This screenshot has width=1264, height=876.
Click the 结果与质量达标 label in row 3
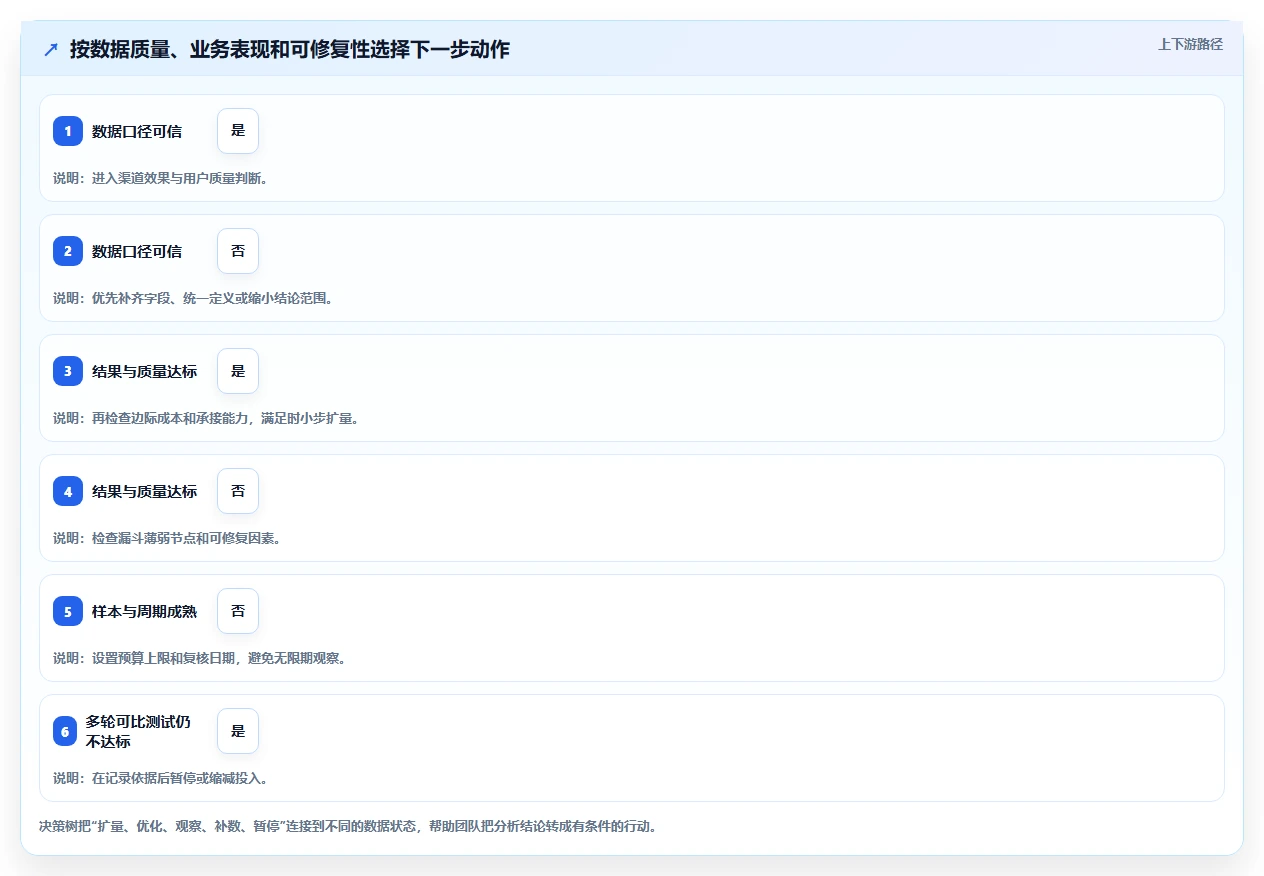click(x=144, y=371)
